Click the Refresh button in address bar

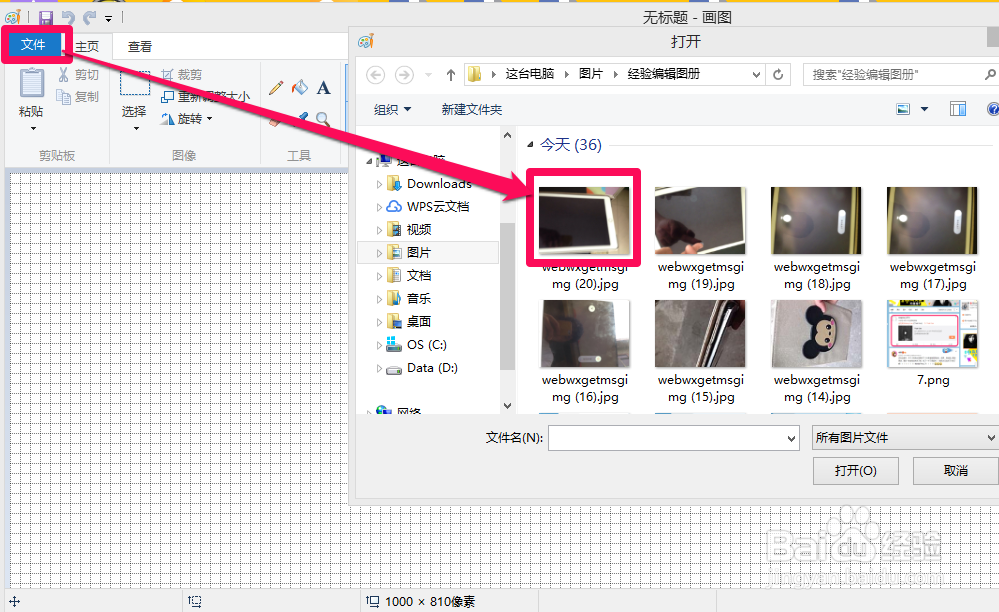[778, 75]
